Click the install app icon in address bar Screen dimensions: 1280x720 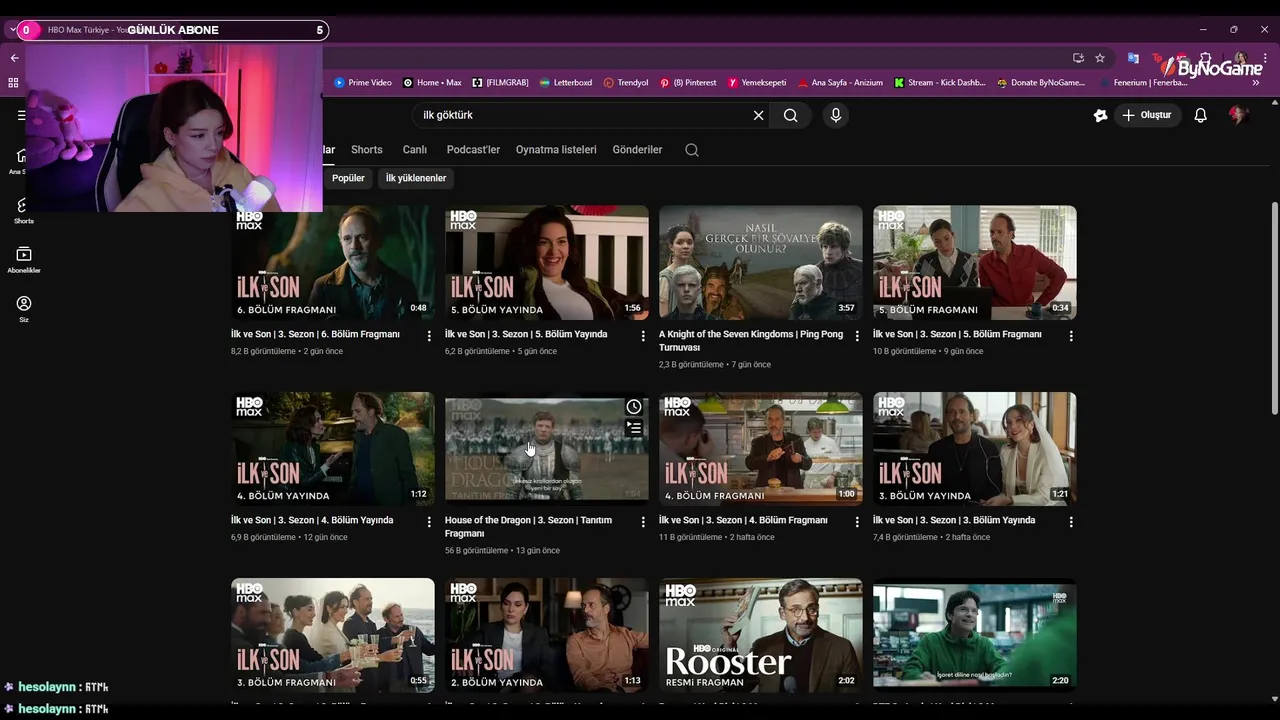(1077, 58)
